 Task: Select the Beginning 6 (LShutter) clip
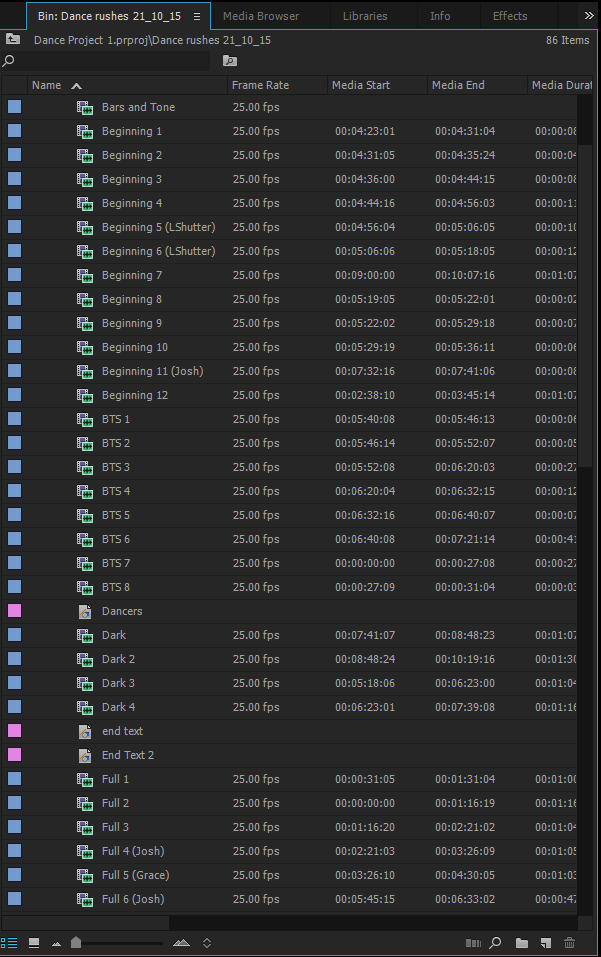pyautogui.click(x=159, y=251)
